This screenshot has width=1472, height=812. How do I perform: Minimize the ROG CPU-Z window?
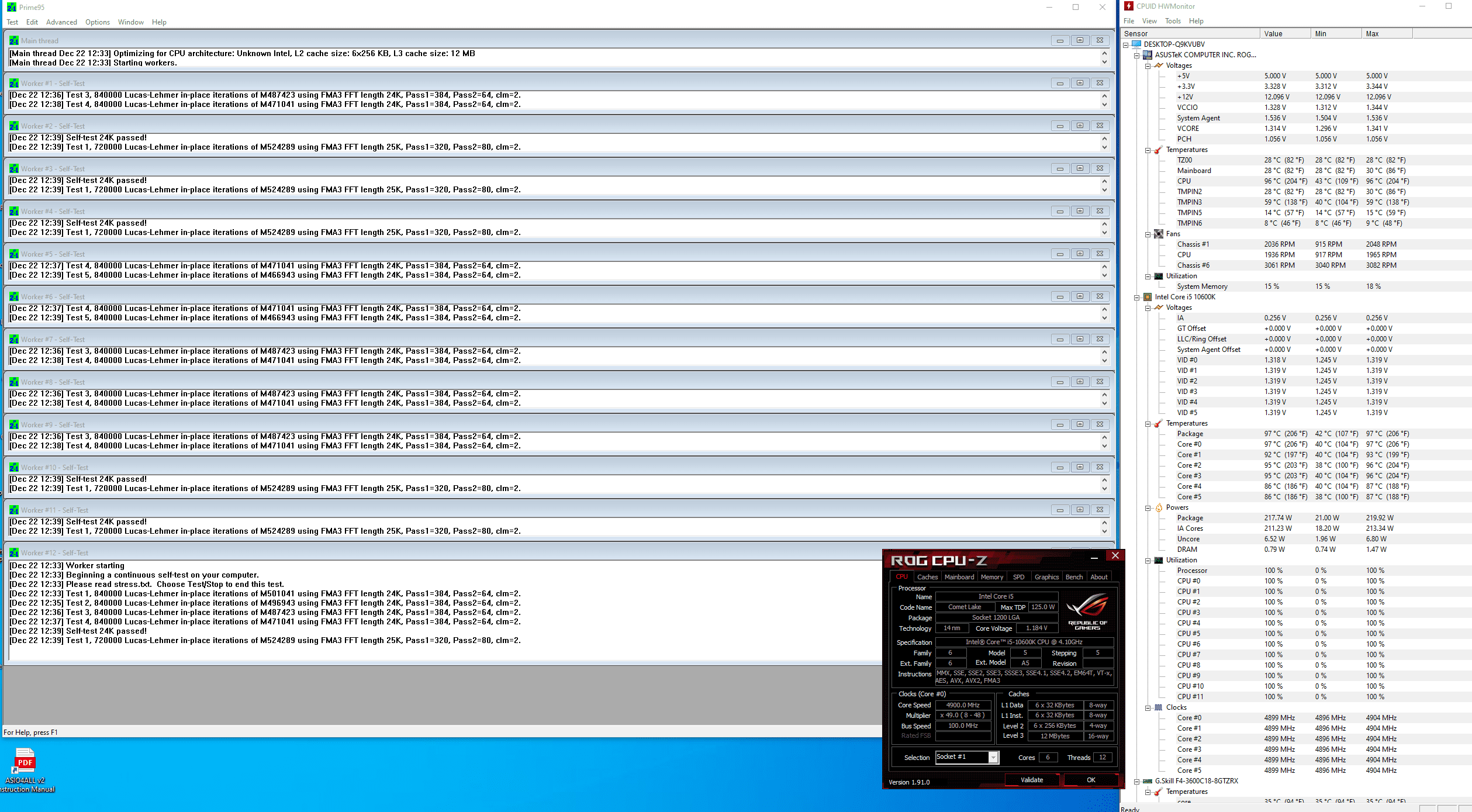point(1094,558)
